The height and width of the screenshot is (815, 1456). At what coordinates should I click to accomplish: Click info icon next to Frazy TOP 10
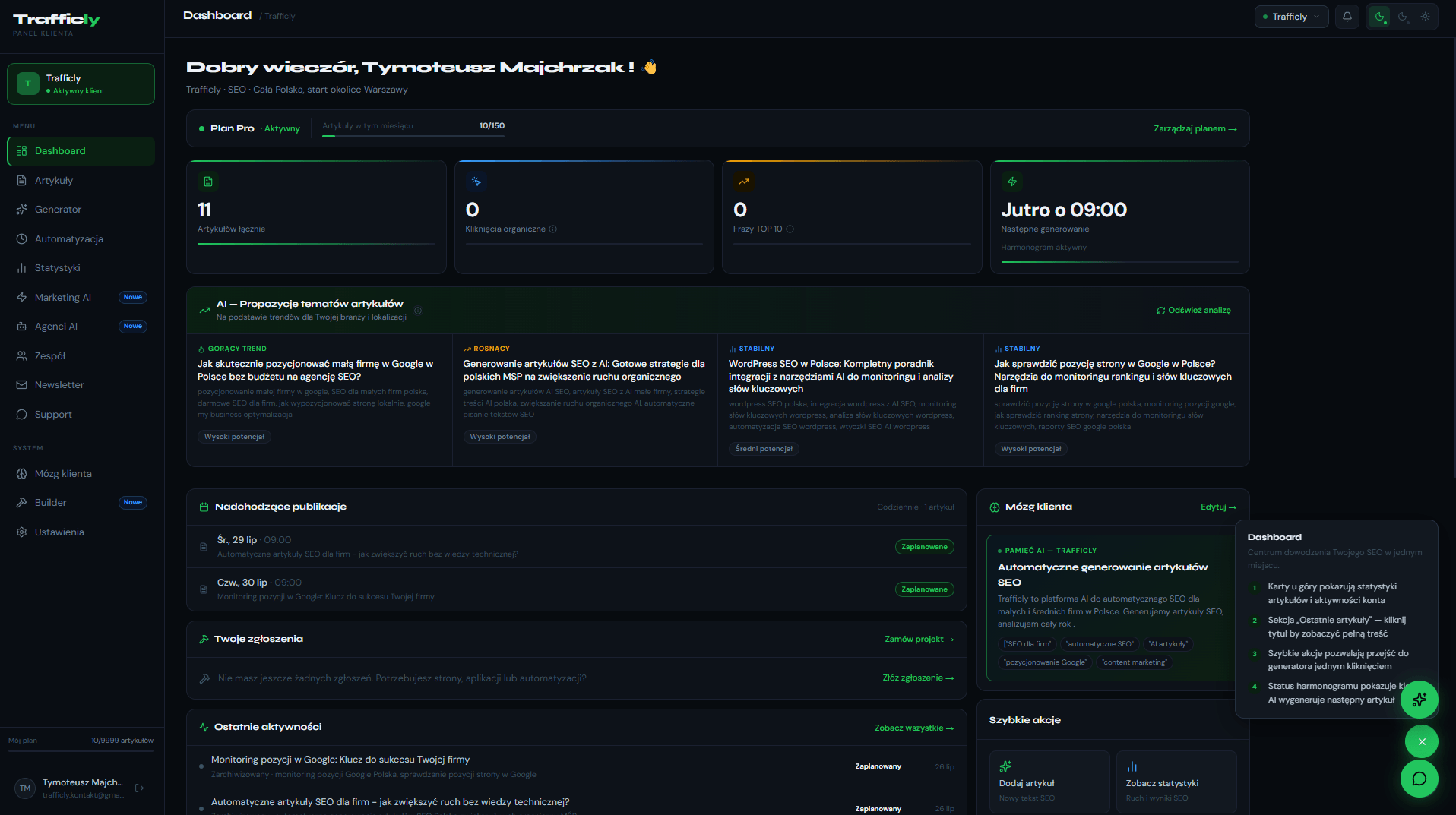point(790,229)
